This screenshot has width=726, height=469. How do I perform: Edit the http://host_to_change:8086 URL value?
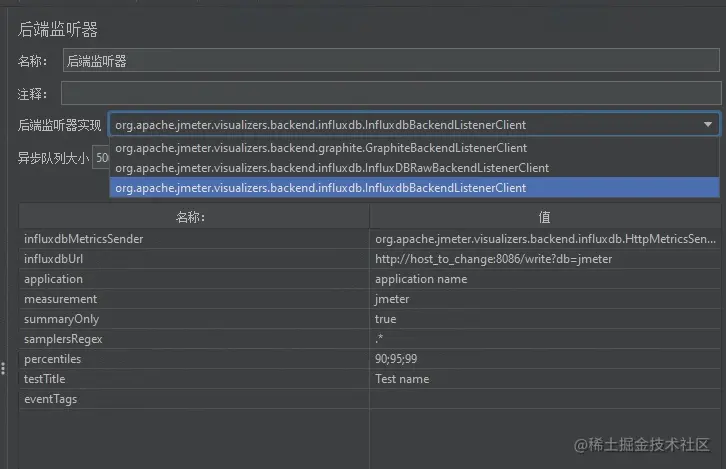(x=545, y=259)
